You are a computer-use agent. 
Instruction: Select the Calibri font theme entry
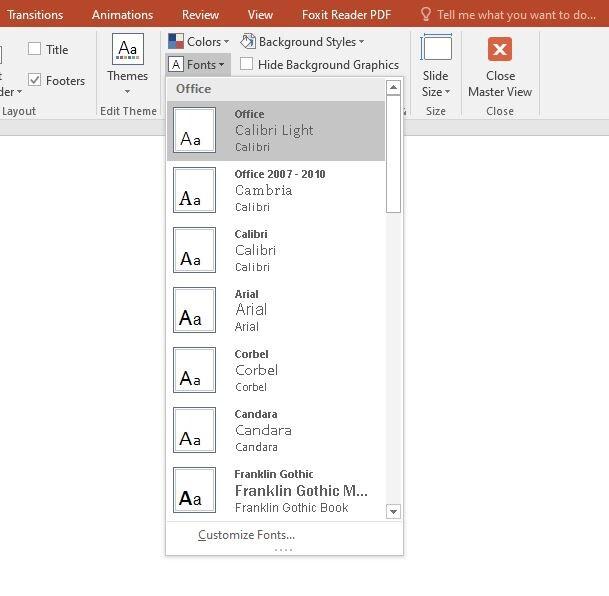point(275,250)
